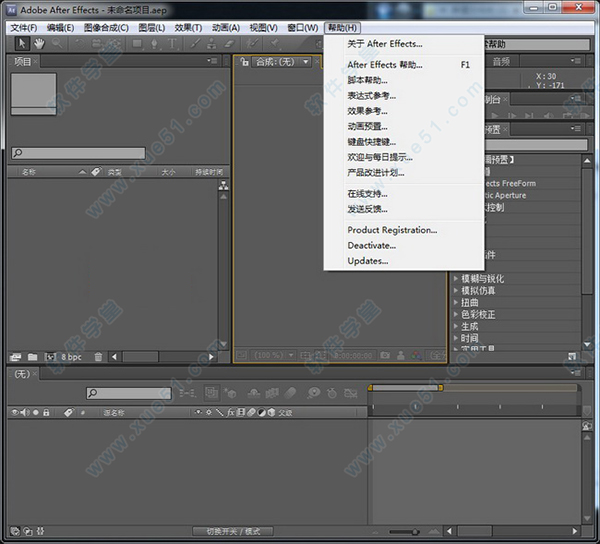This screenshot has width=600, height=544.
Task: Open the 效果(T) menu
Action: pos(188,28)
